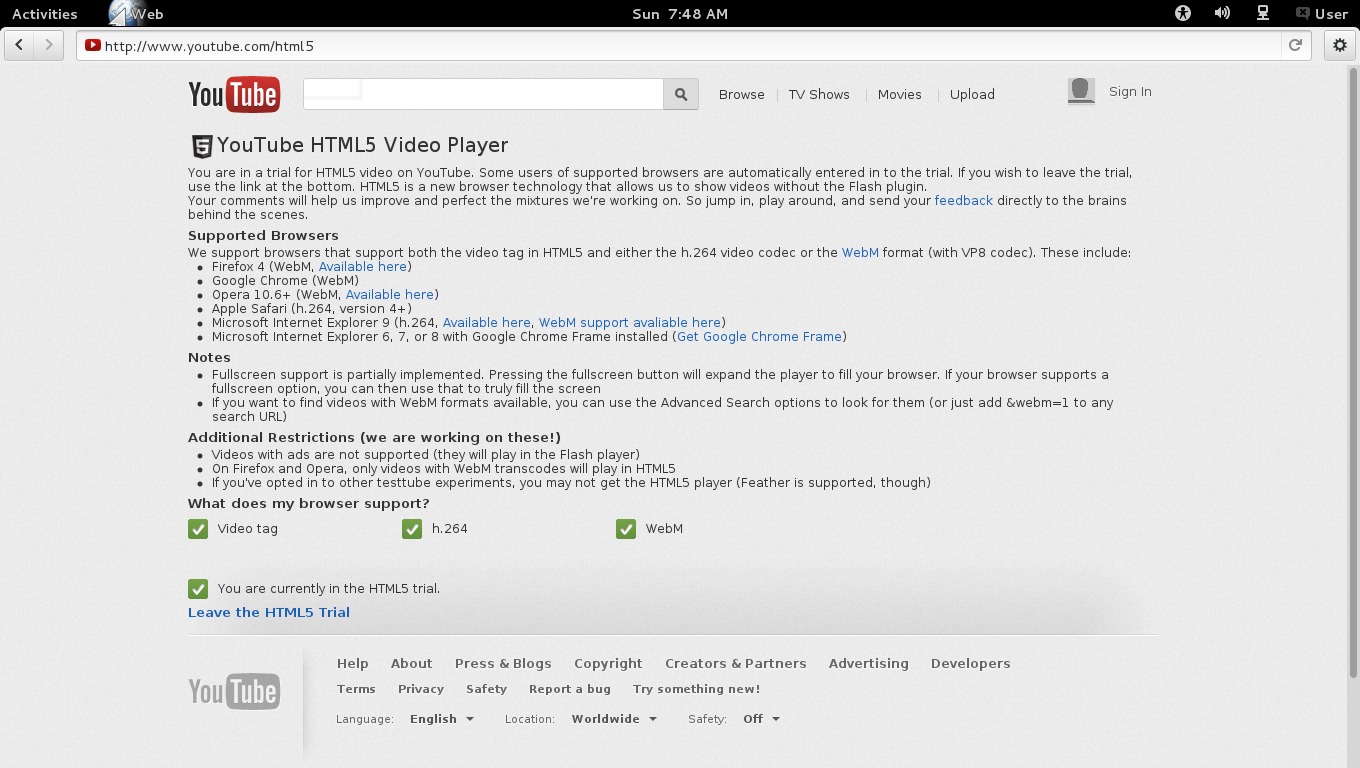
Task: Reload the page with the refresh icon
Action: tap(1295, 45)
